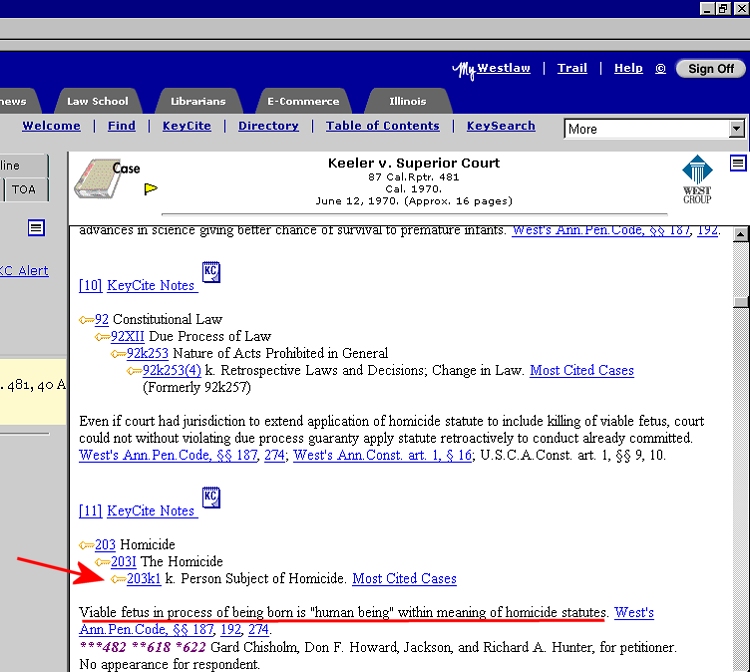Switch to the Law School tab

click(x=98, y=101)
